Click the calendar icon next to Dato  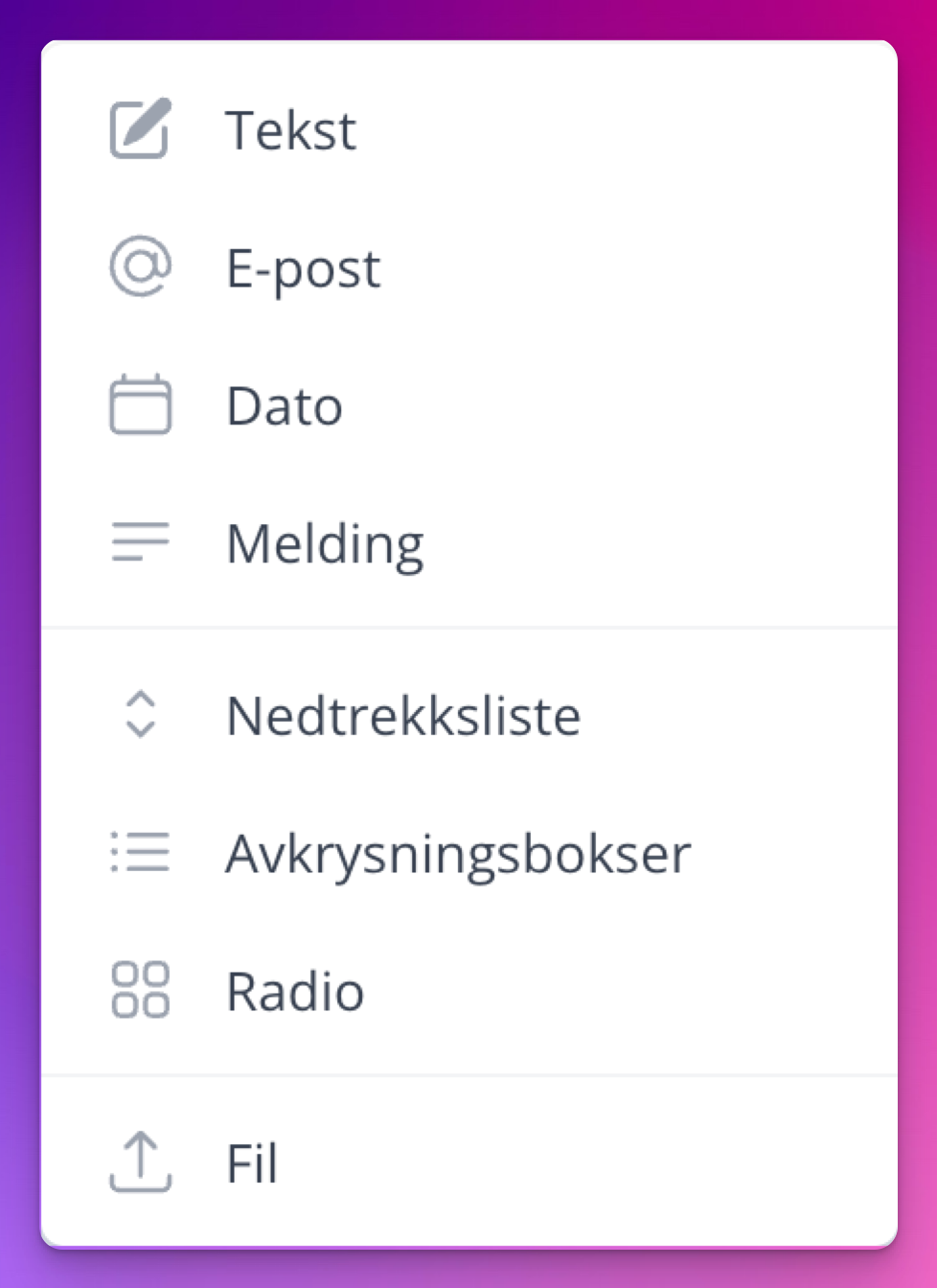(x=140, y=404)
